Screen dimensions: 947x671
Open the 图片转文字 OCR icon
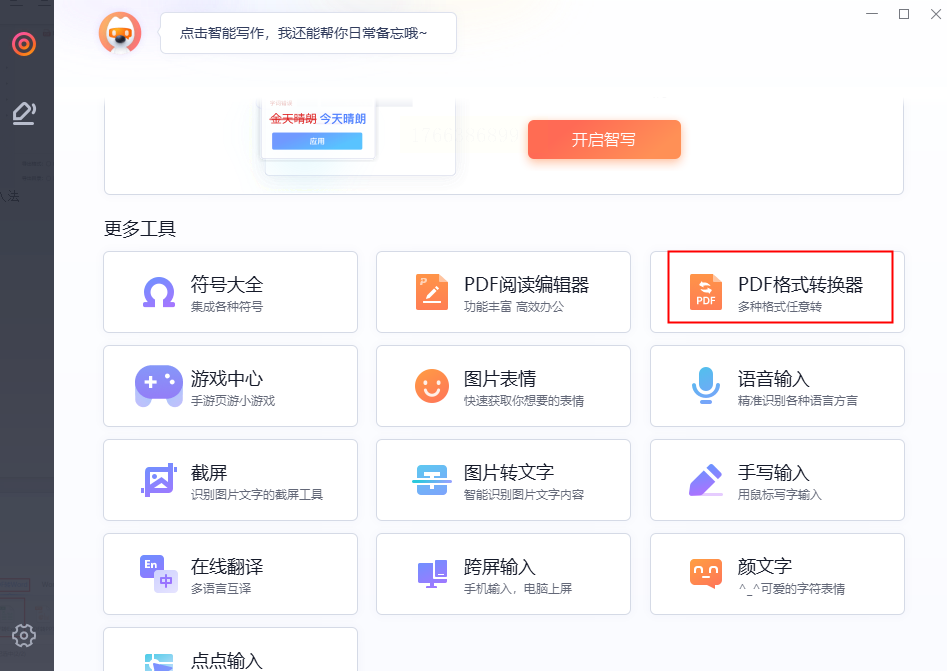point(432,480)
